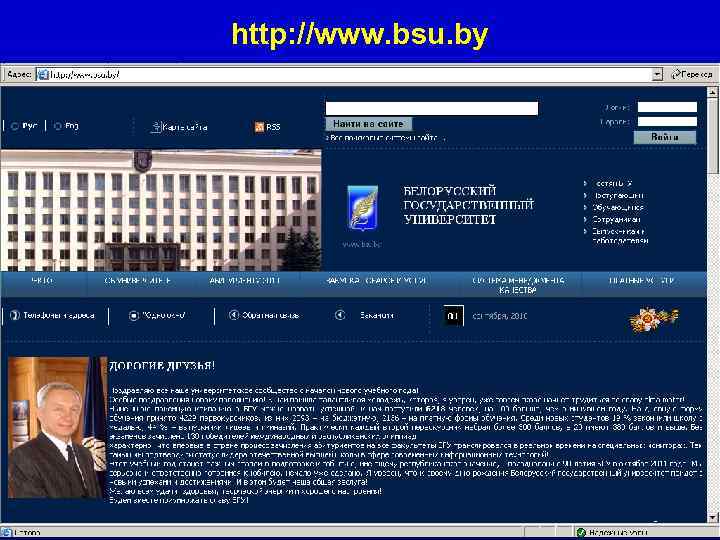Click the БЕЛОРУССКИЙ ГОСУДАРСТВЕННЫЙ УНИВЕРСИТЕТ title
720x540 pixels.
[468, 205]
